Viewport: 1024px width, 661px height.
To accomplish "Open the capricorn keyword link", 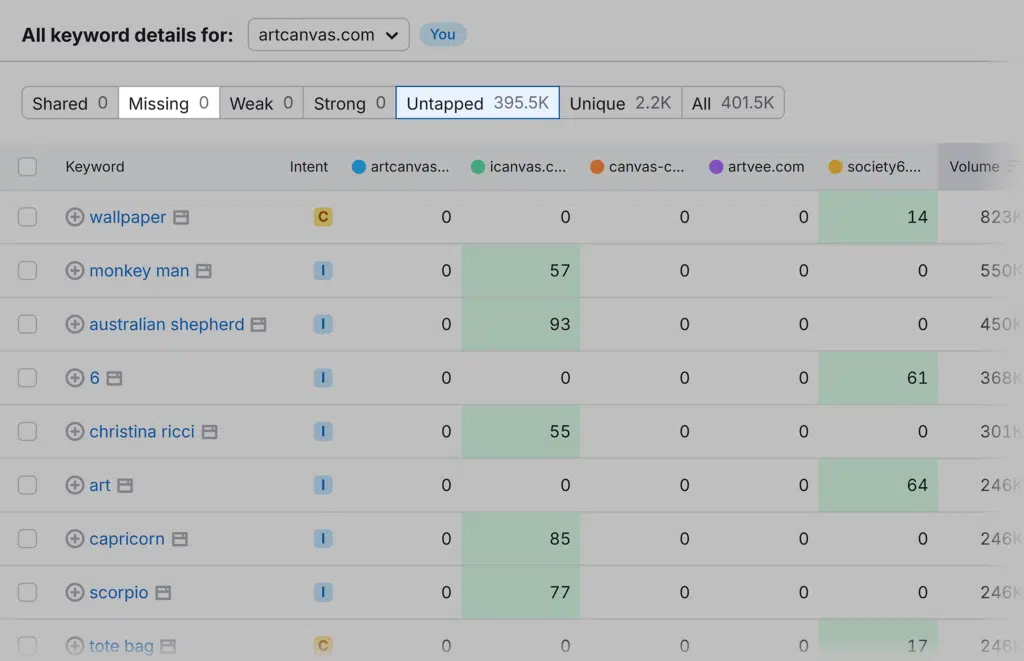I will 127,539.
